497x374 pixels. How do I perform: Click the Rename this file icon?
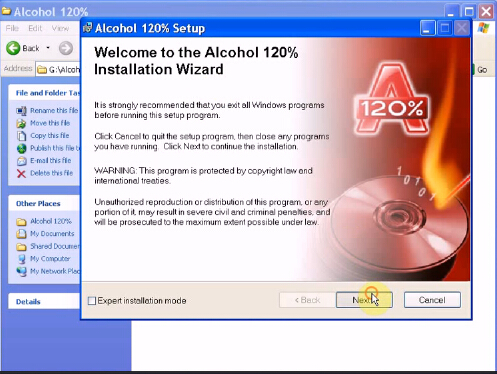(x=21, y=111)
